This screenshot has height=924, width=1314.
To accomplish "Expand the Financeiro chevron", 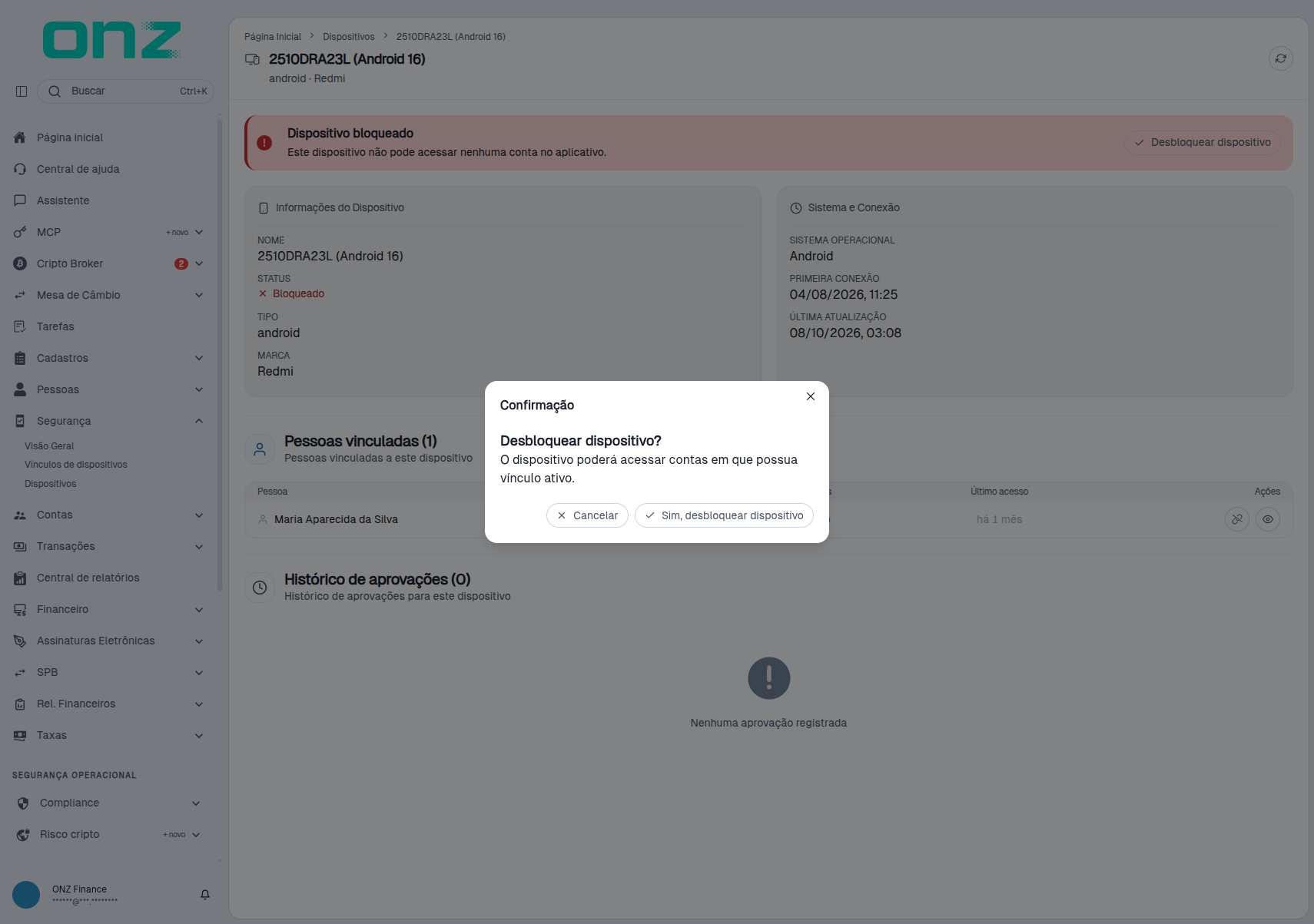I will pyautogui.click(x=199, y=610).
